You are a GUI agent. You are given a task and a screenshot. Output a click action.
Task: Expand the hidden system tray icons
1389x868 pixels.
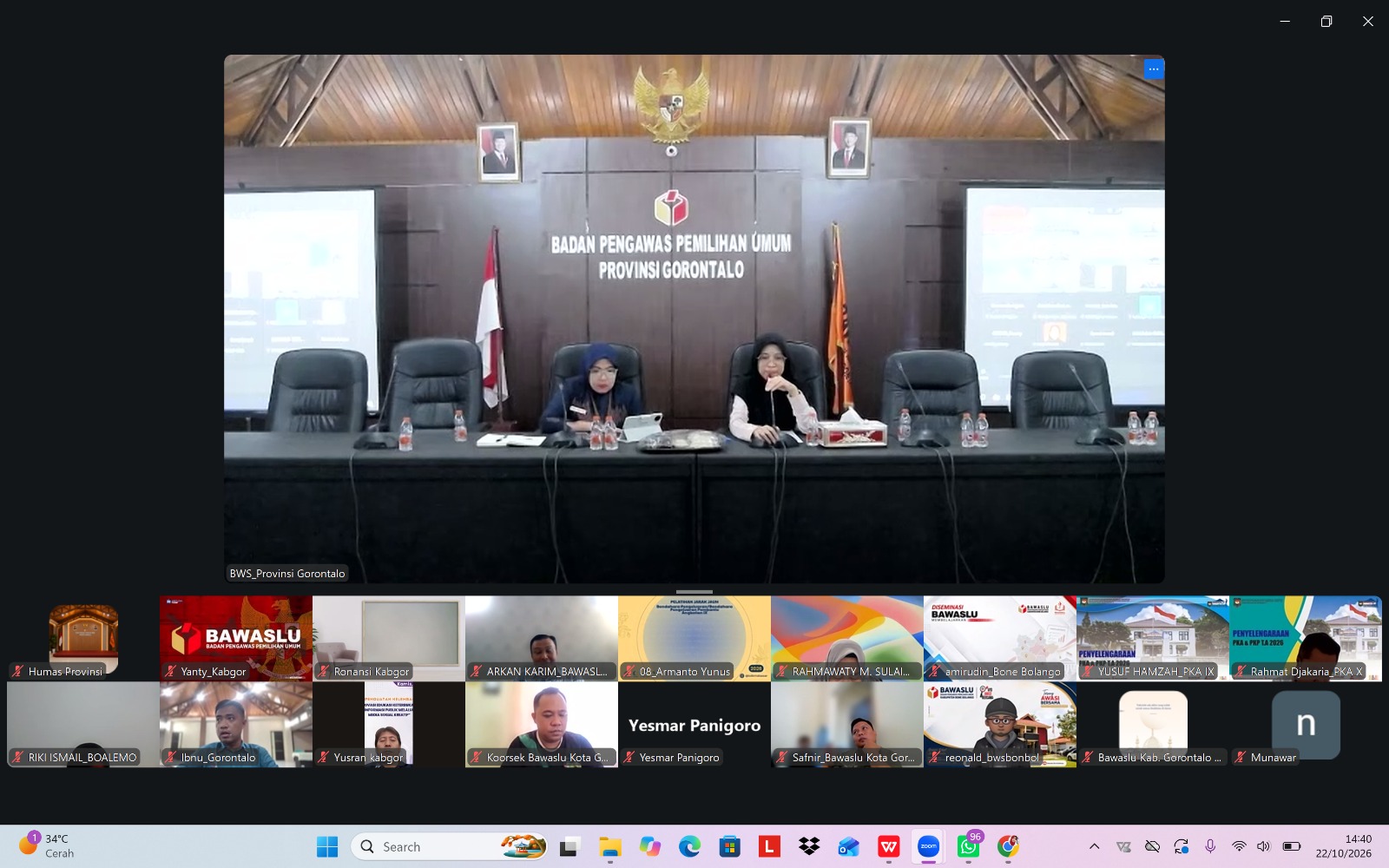pos(1094,846)
